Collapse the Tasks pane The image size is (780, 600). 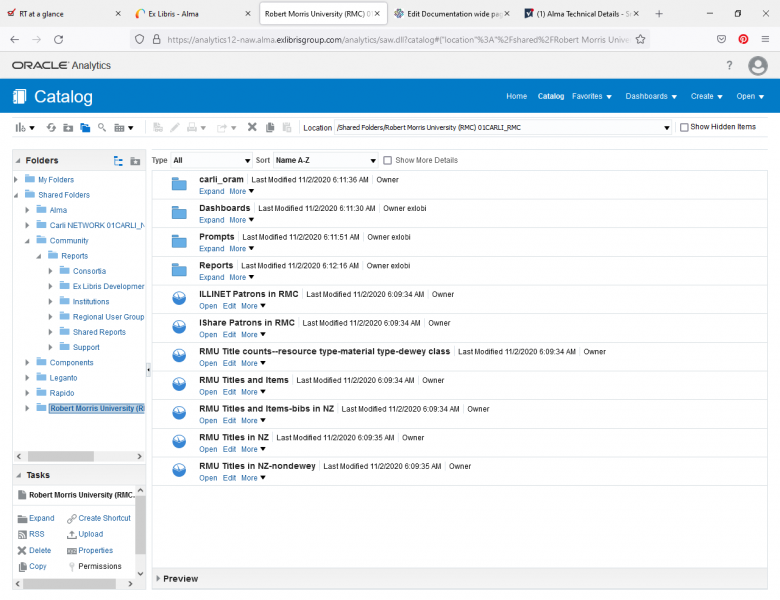[18, 475]
